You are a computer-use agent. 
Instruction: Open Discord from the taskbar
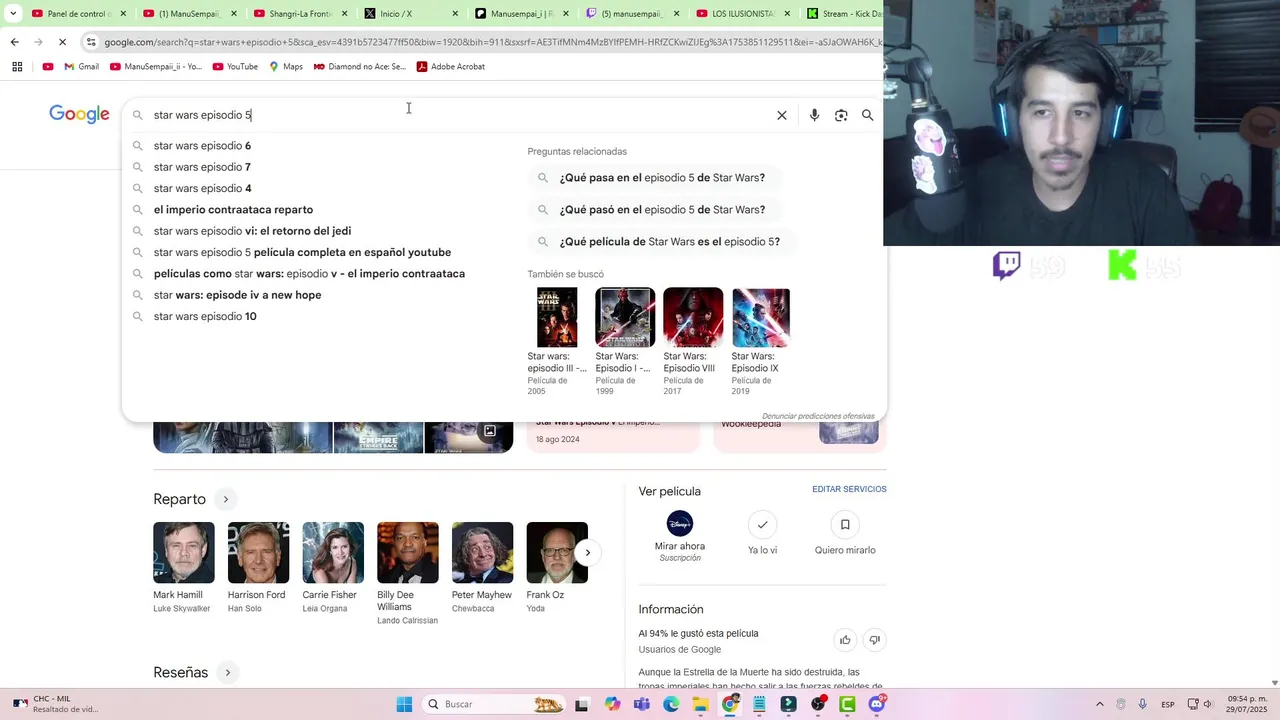click(x=877, y=704)
